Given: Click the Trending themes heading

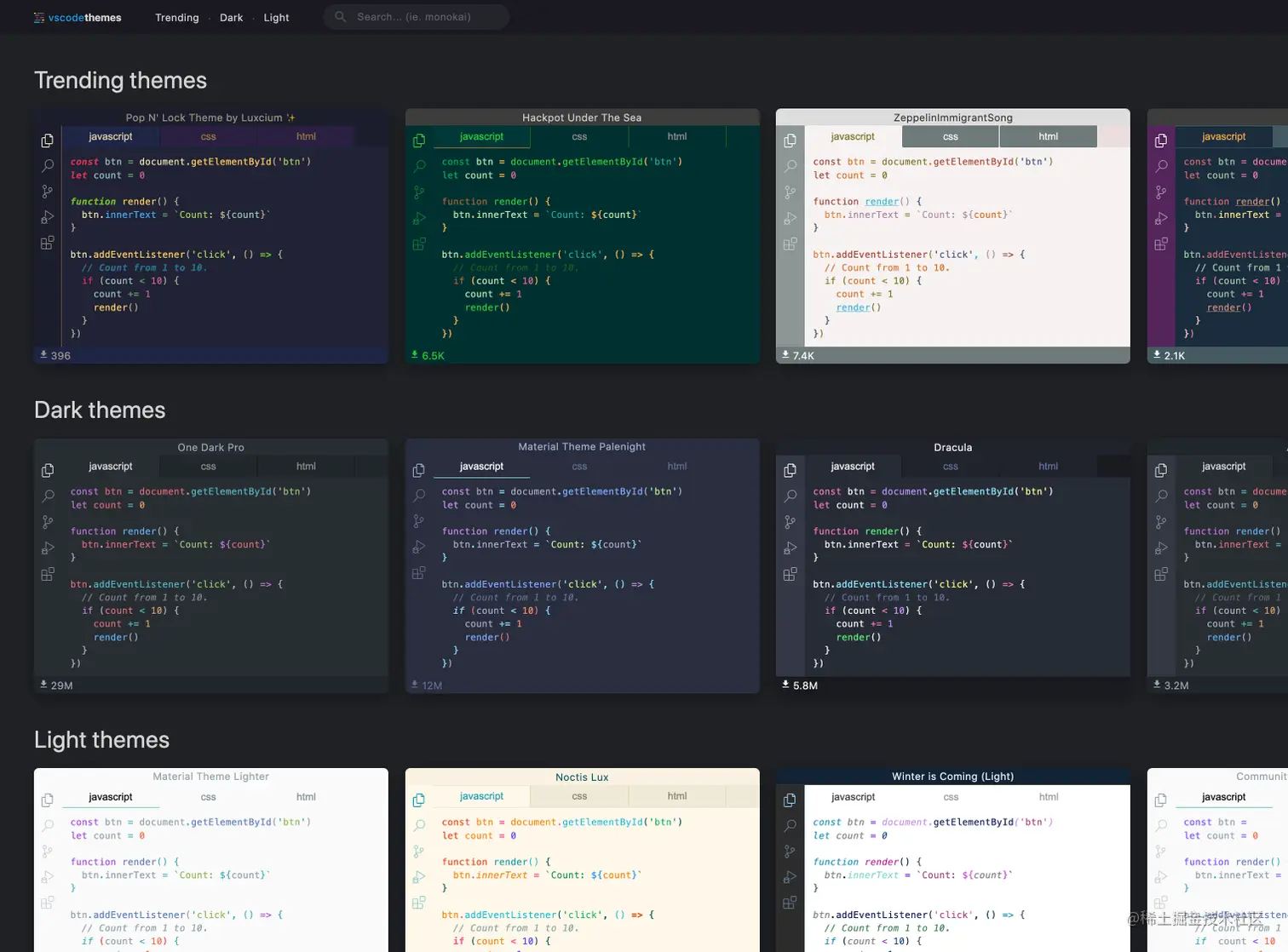Looking at the screenshot, I should tap(120, 80).
